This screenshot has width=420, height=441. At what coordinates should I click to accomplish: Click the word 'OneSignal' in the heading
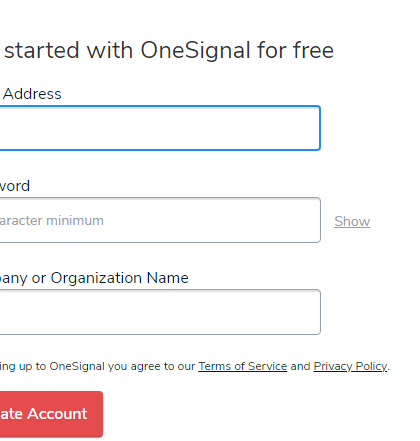(195, 51)
